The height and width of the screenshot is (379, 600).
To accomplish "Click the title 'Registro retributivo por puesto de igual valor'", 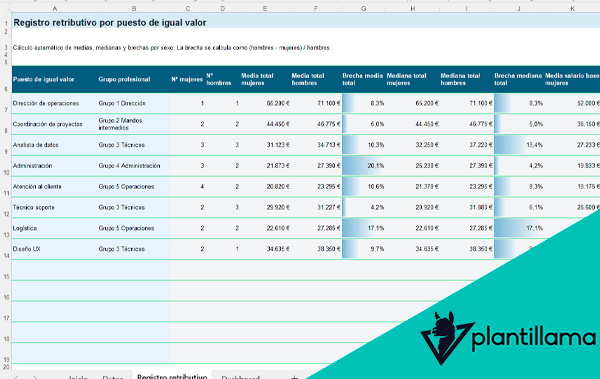I will tap(110, 23).
